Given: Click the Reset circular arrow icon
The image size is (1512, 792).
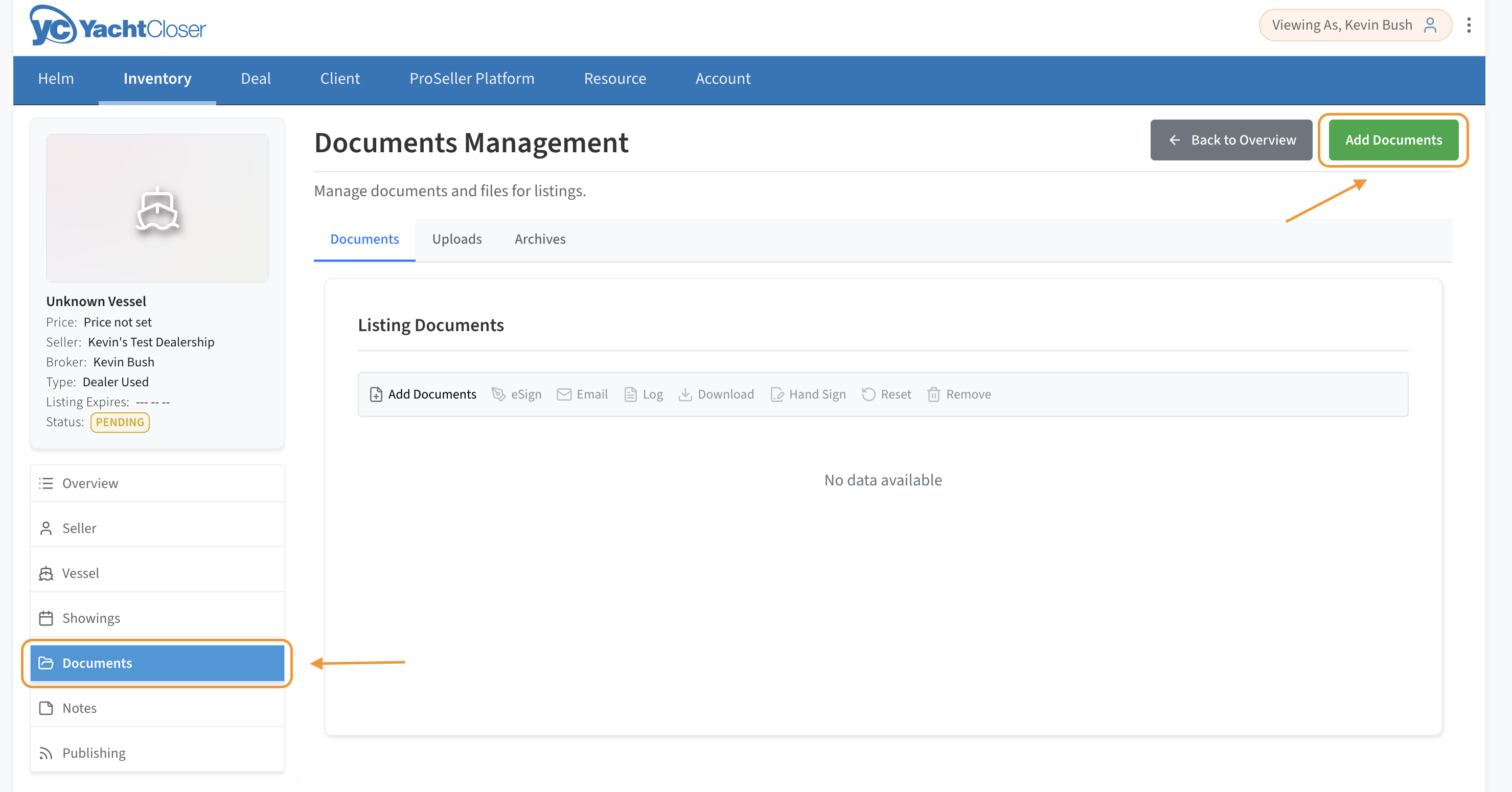Looking at the screenshot, I should click(868, 394).
